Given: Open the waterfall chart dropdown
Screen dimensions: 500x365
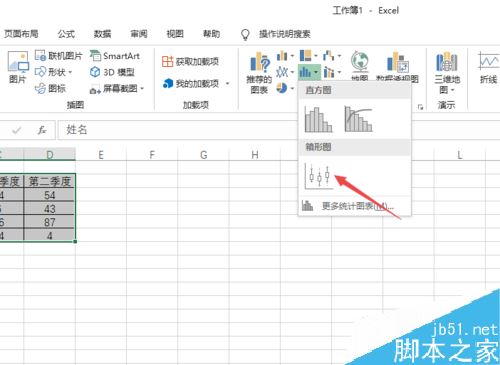Looking at the screenshot, I should point(332,56).
